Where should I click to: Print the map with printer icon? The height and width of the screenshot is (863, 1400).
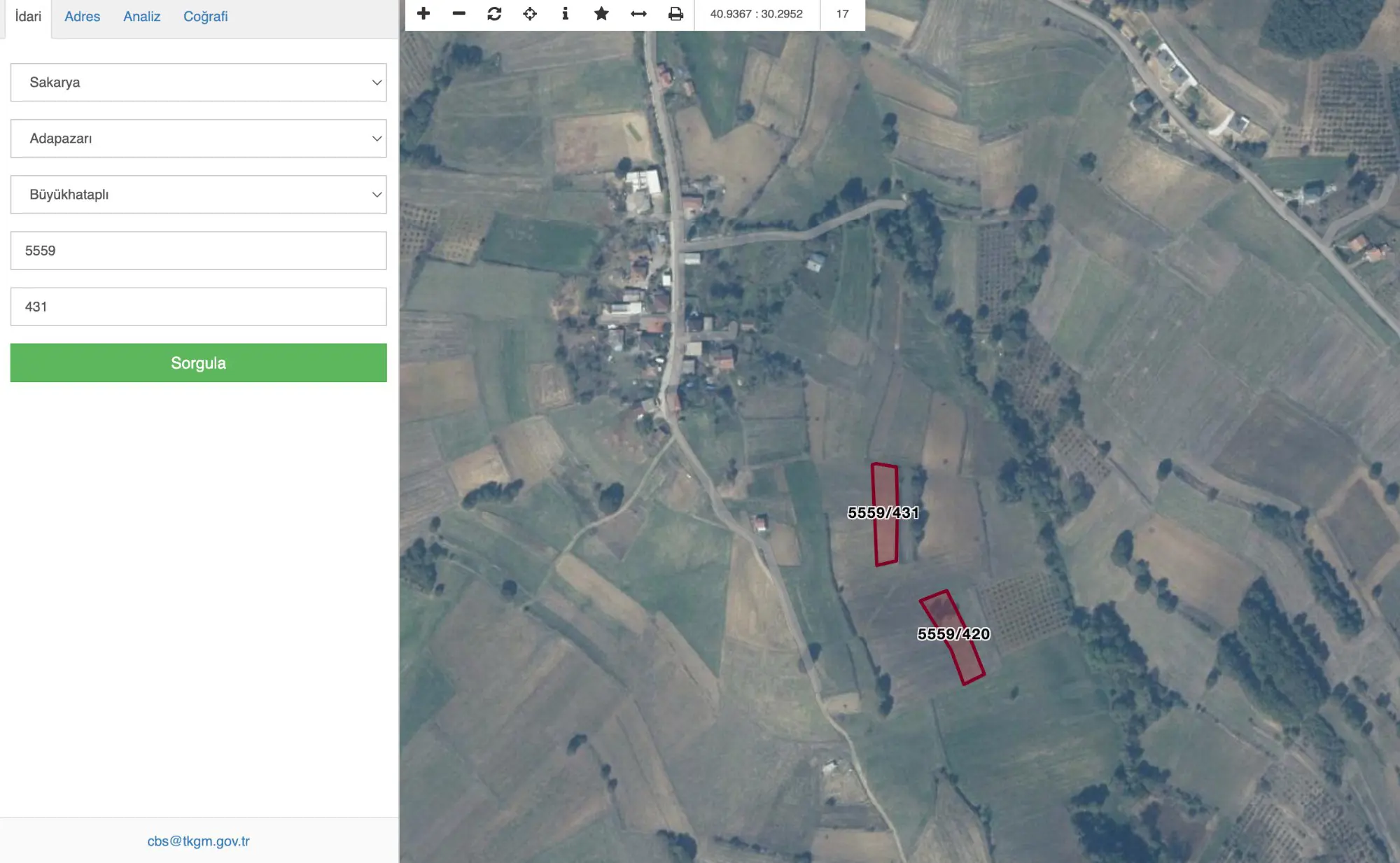tap(675, 13)
